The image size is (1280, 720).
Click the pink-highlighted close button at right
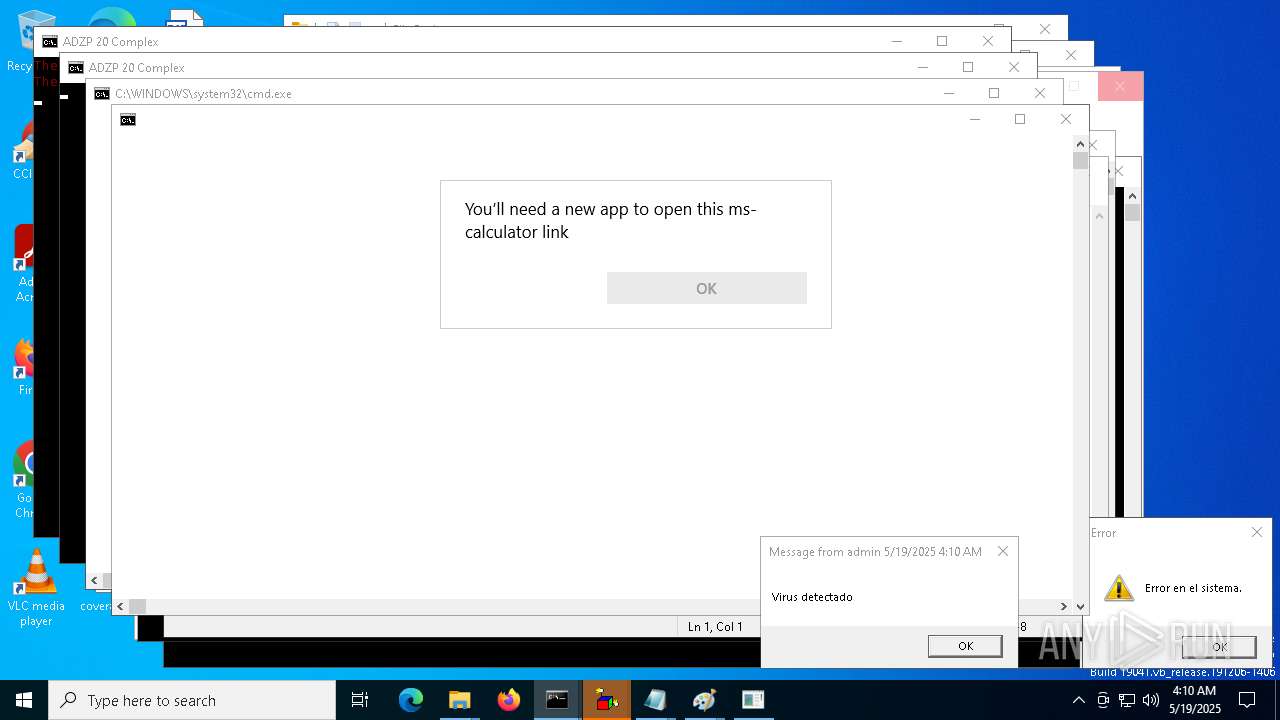coord(1120,87)
